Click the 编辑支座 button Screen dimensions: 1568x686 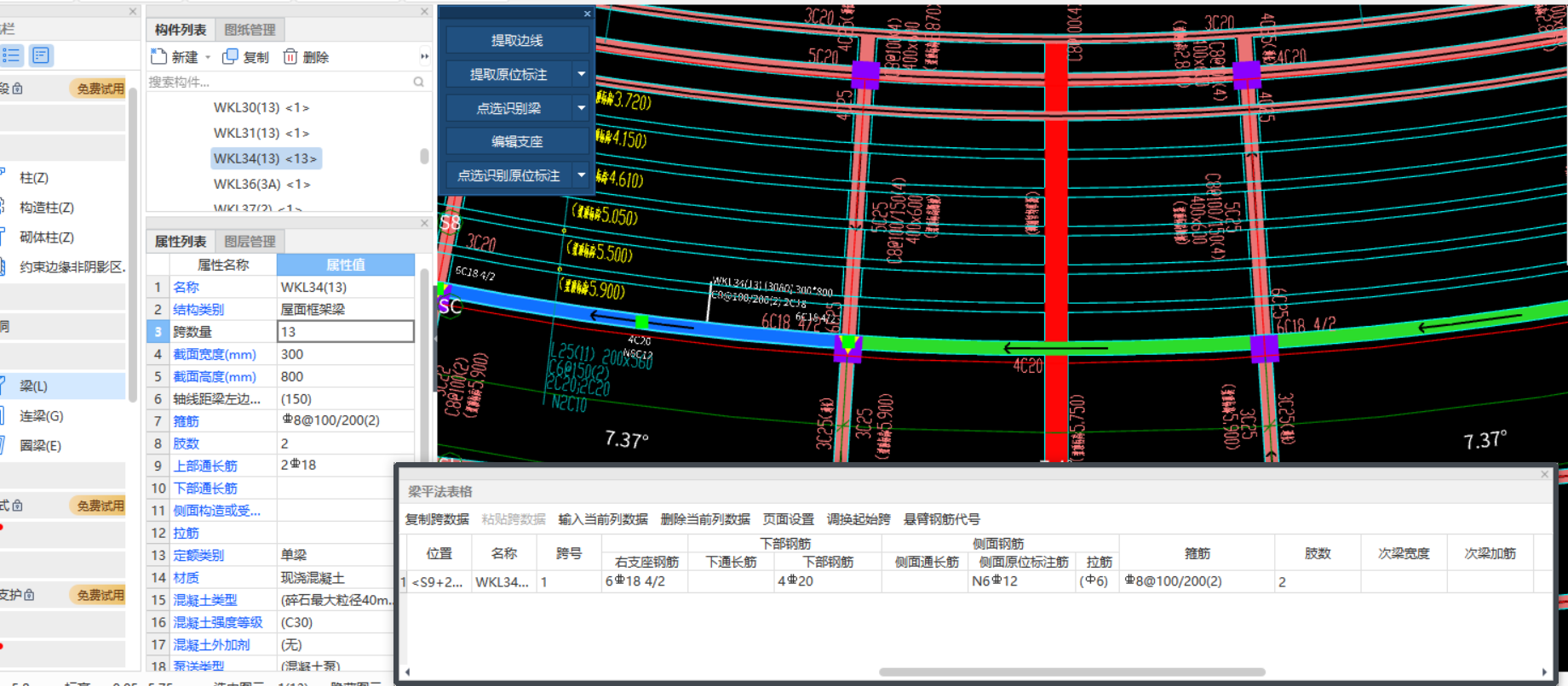517,141
